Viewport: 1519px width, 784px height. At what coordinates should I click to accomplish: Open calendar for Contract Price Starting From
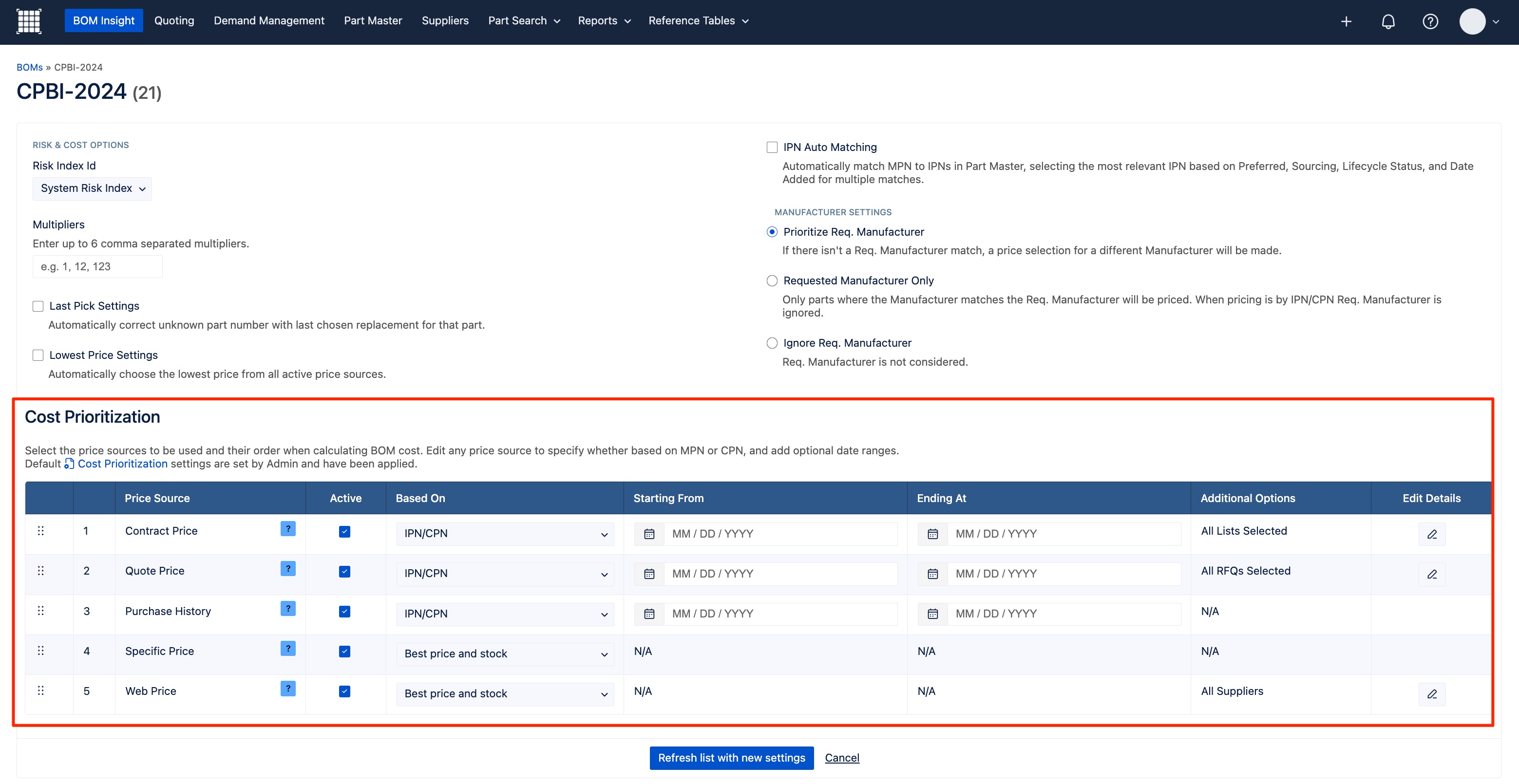(x=649, y=534)
